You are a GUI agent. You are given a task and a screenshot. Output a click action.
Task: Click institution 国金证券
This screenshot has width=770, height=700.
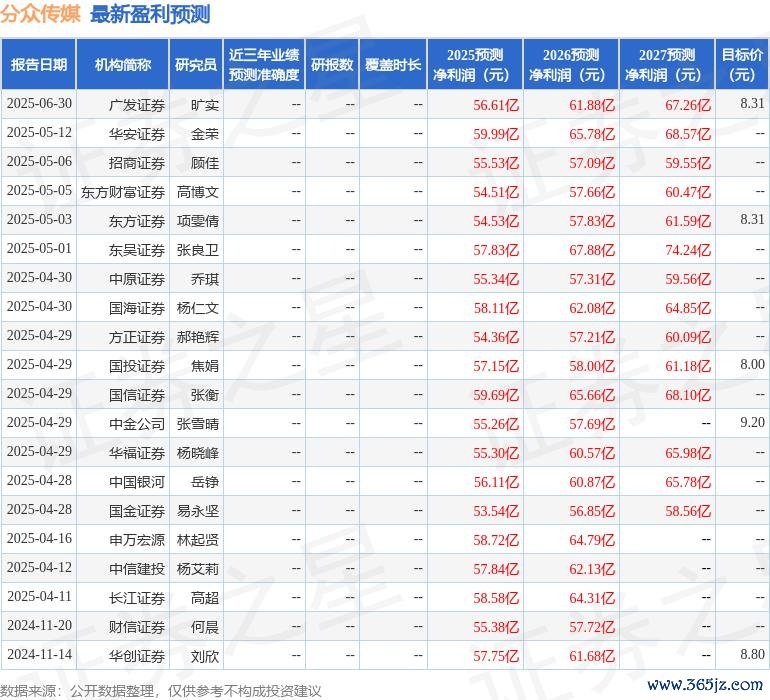(x=137, y=511)
